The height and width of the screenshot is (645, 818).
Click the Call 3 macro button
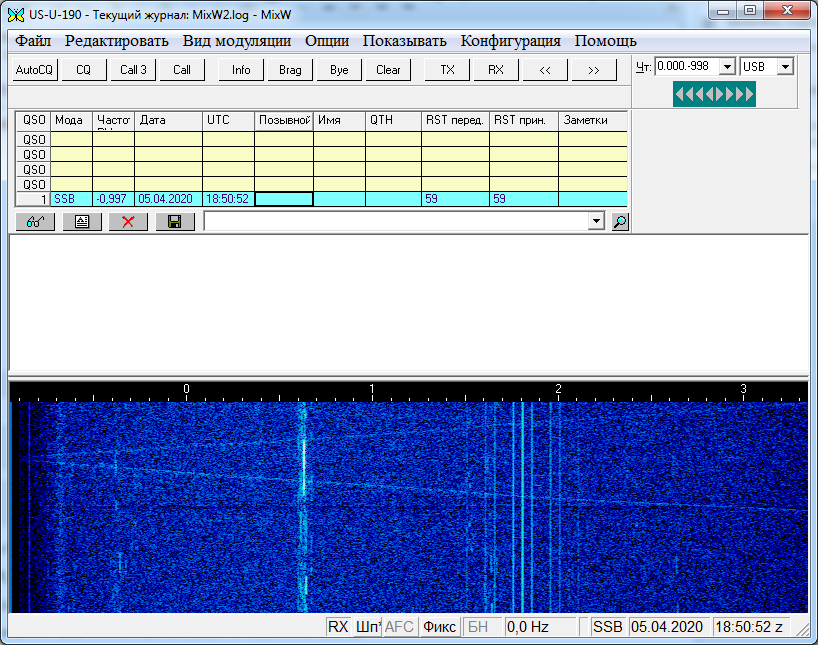(x=133, y=70)
